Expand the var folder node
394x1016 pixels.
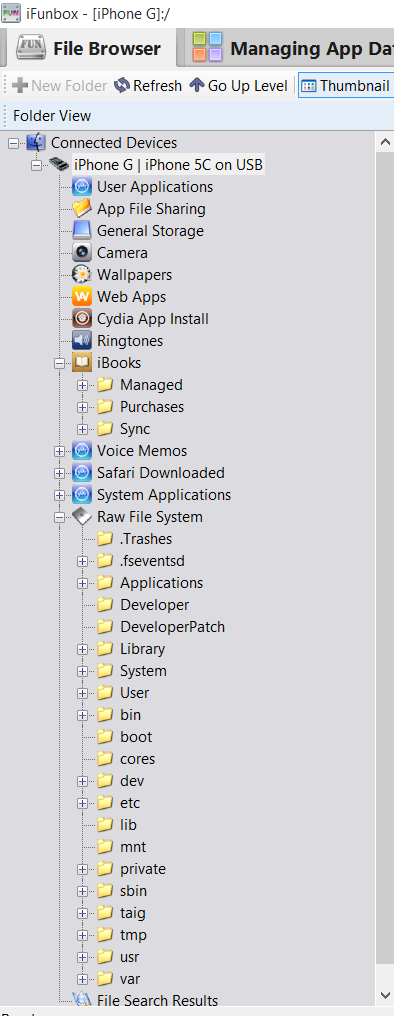tap(82, 980)
